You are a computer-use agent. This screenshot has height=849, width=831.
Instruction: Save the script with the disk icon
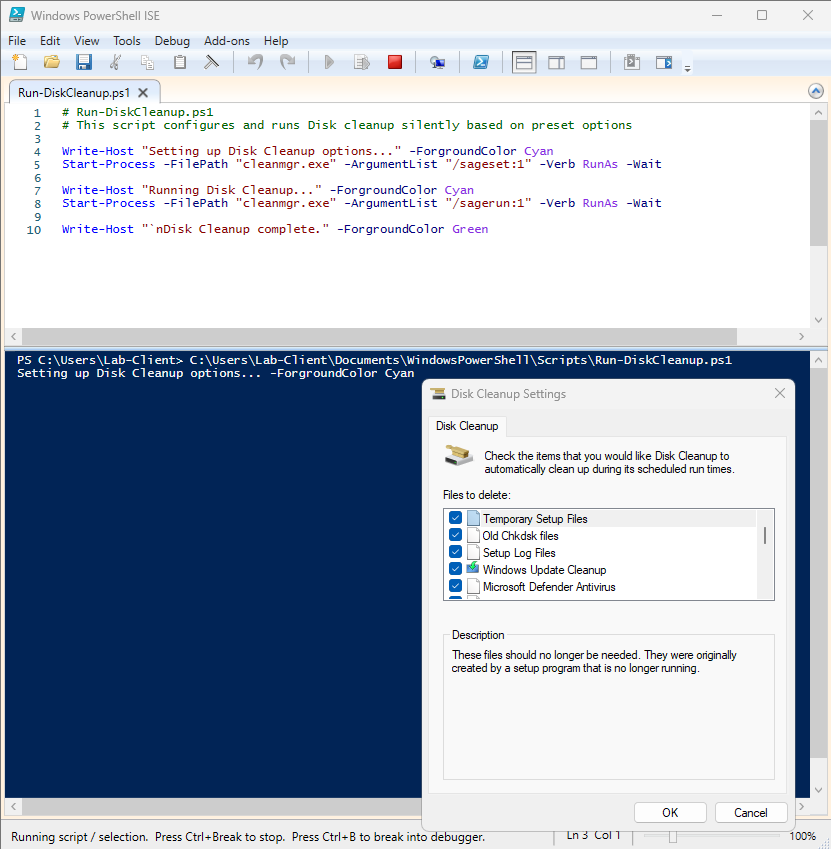tap(84, 61)
